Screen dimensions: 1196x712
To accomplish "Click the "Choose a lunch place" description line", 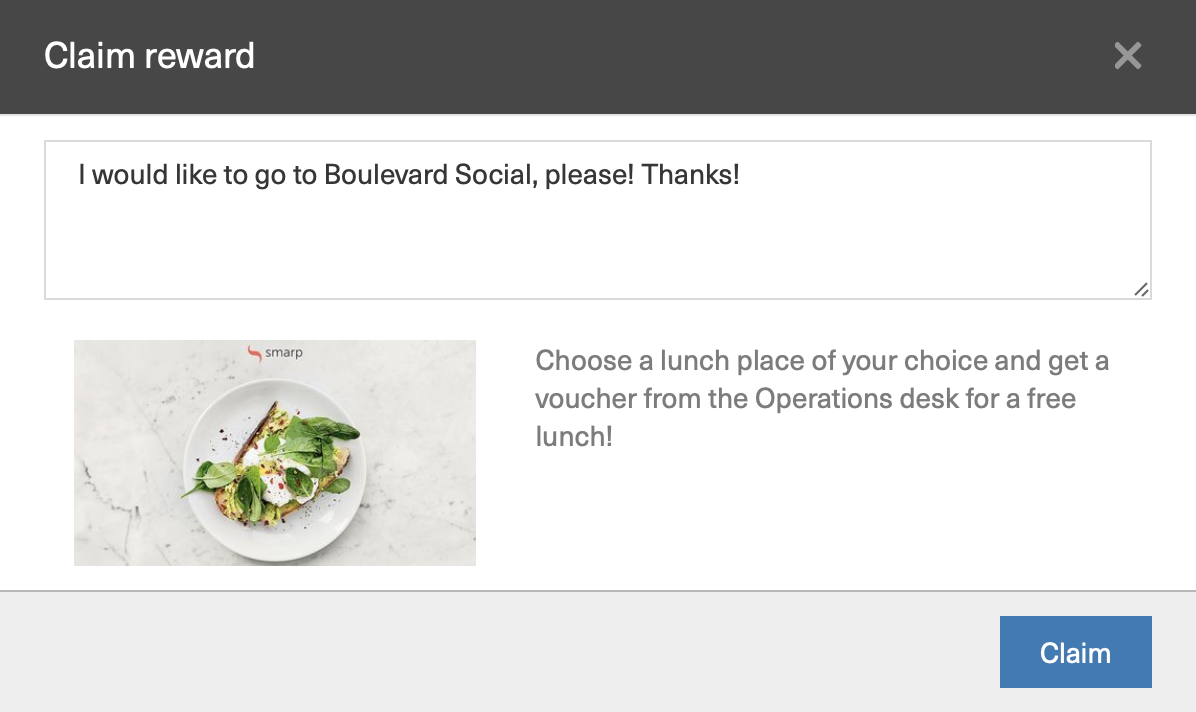I will 821,360.
